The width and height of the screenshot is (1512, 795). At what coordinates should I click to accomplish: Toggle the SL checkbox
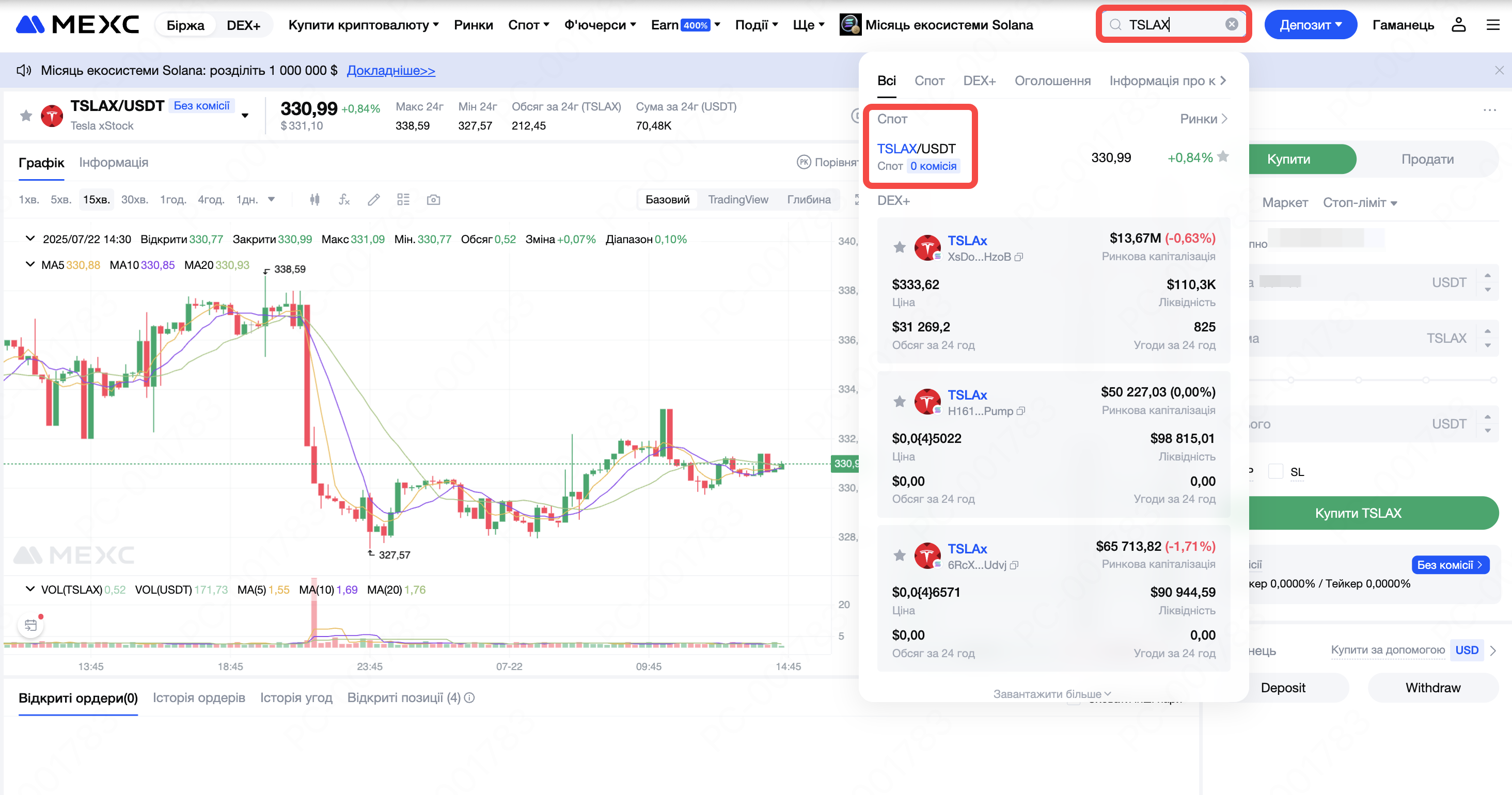[x=1275, y=471]
